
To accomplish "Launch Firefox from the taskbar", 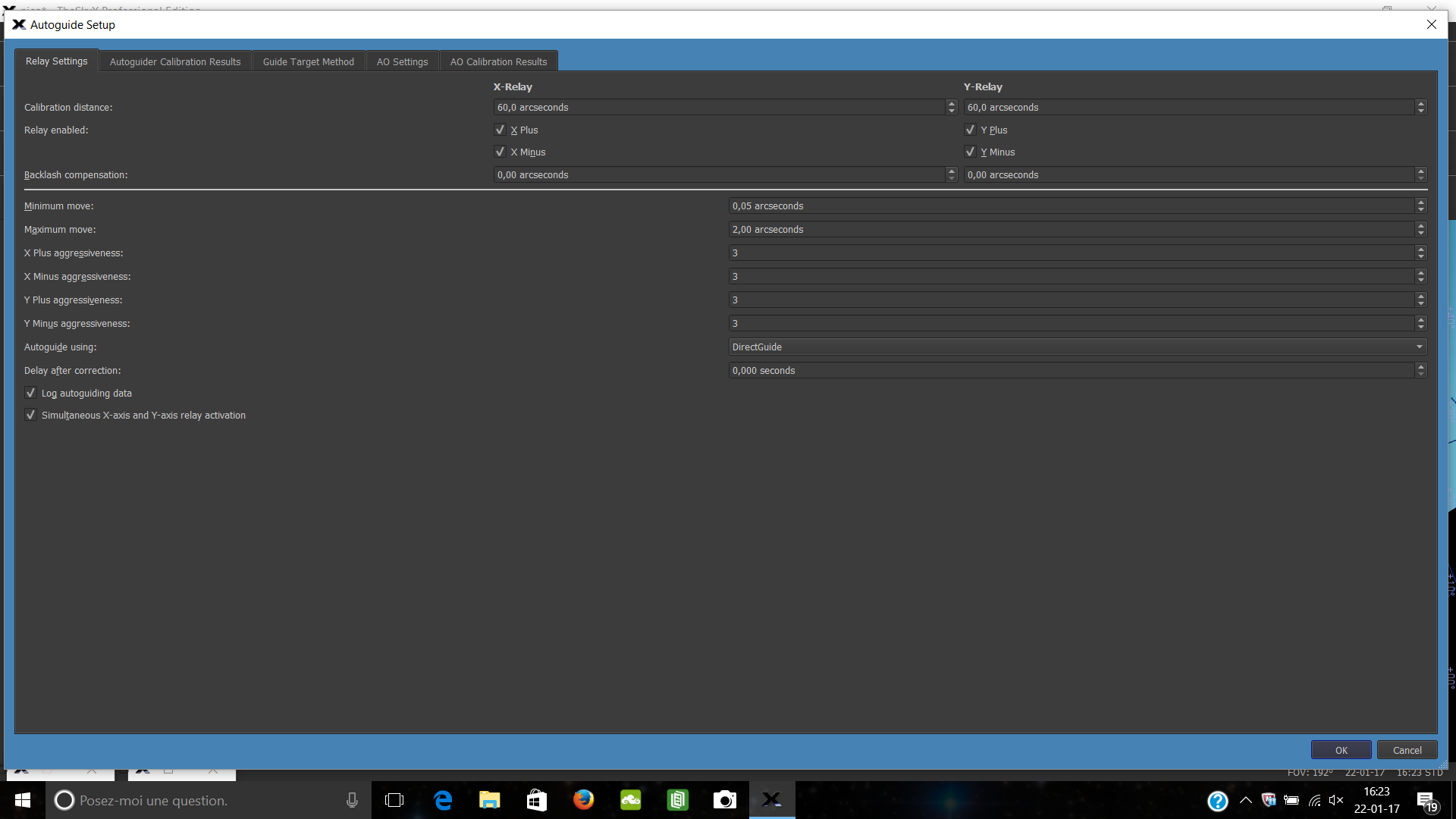I will [x=583, y=800].
